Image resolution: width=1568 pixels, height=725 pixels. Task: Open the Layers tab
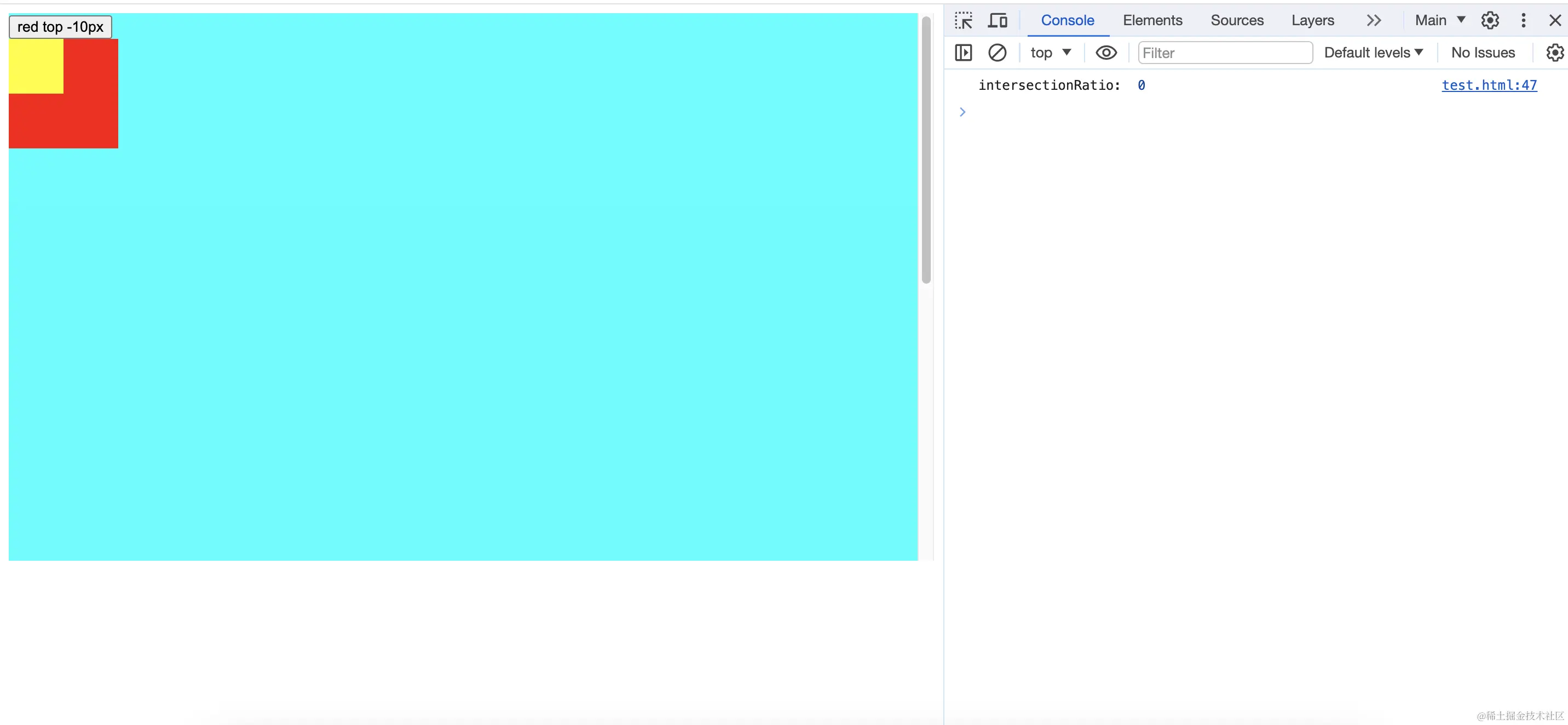click(1312, 21)
